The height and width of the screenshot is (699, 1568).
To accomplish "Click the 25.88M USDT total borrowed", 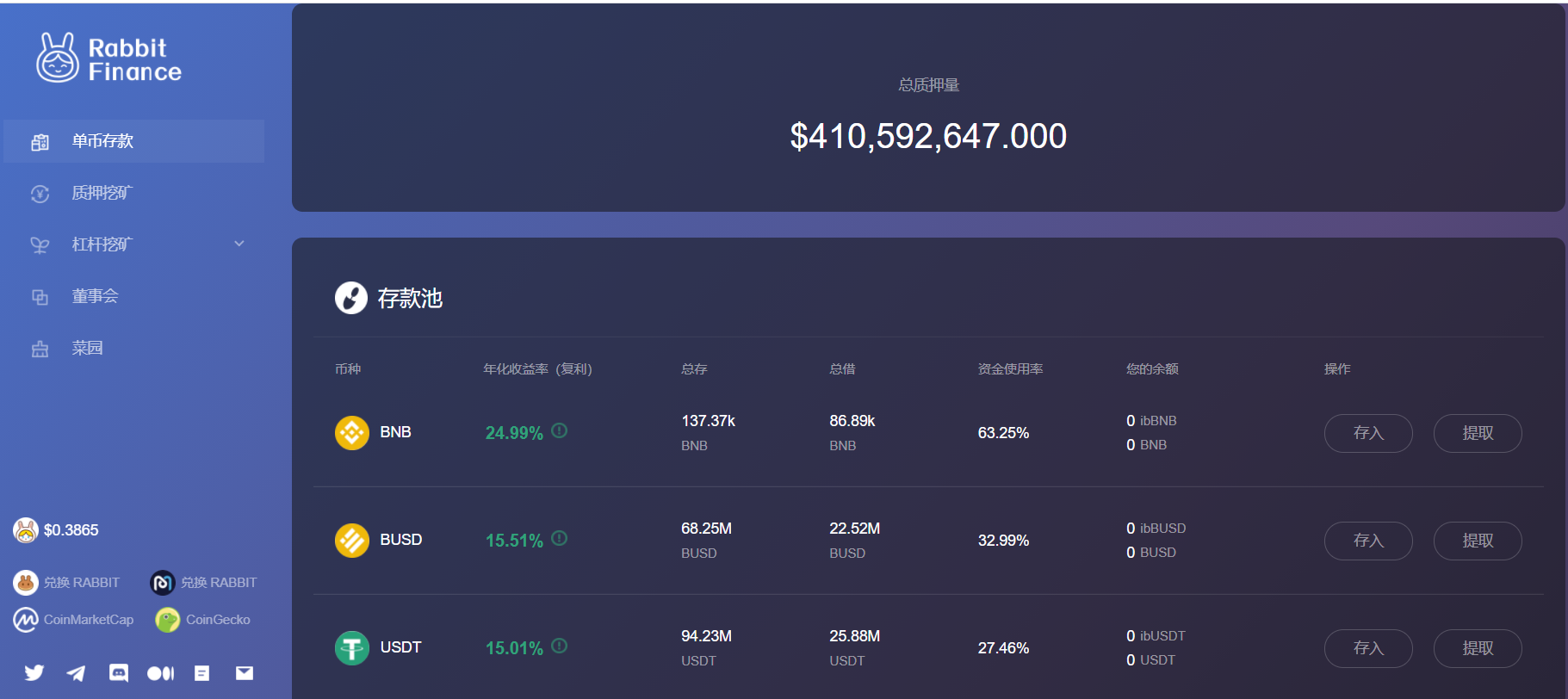I will (x=854, y=636).
